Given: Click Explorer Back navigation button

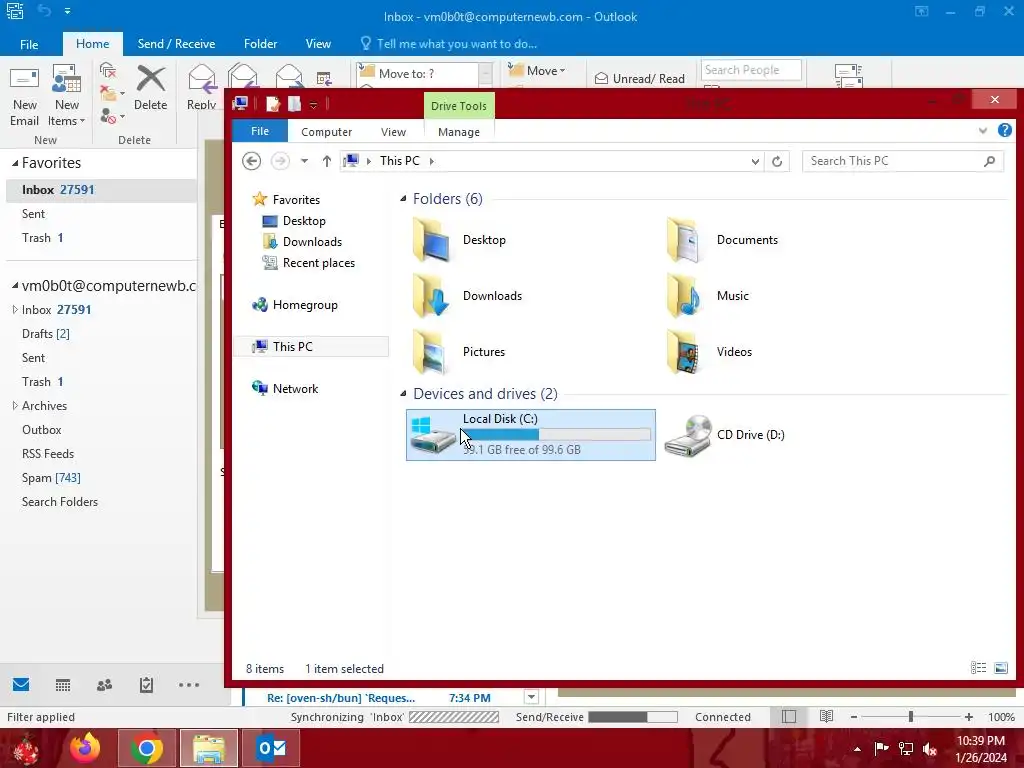Looking at the screenshot, I should [251, 161].
